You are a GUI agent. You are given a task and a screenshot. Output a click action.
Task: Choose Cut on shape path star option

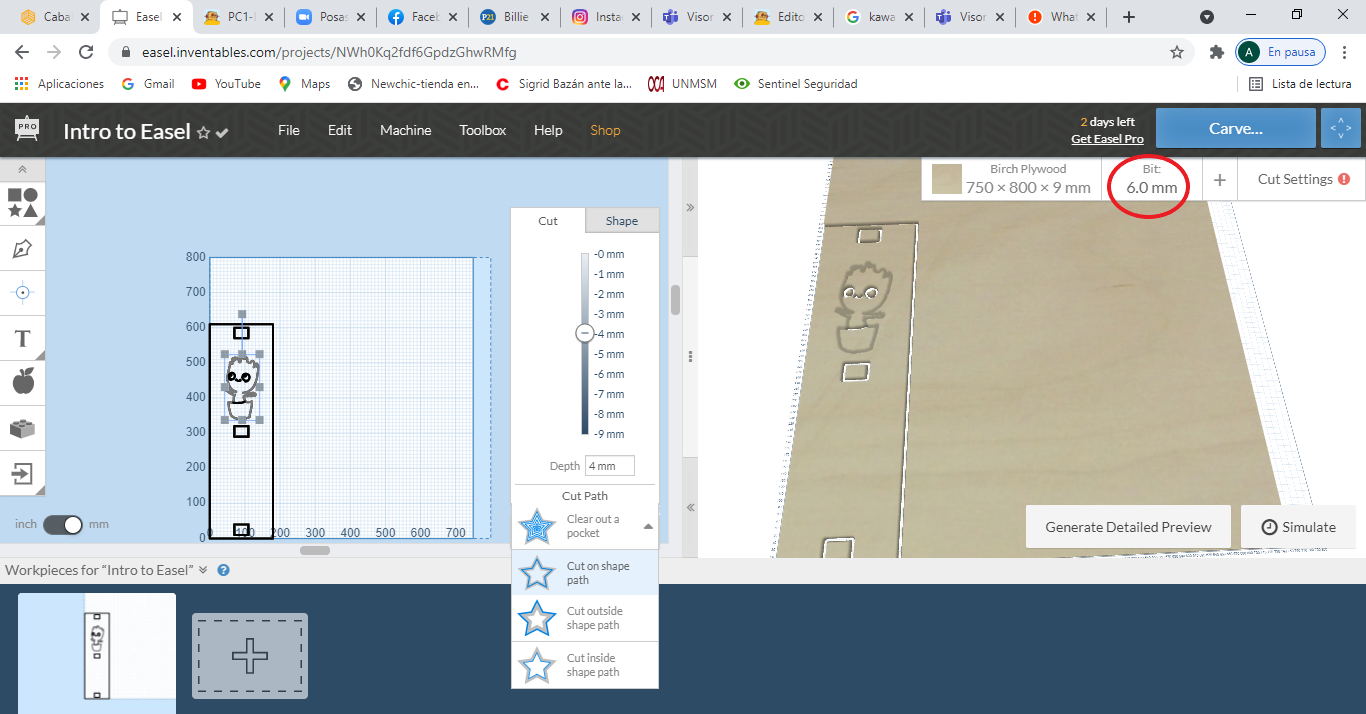point(585,573)
